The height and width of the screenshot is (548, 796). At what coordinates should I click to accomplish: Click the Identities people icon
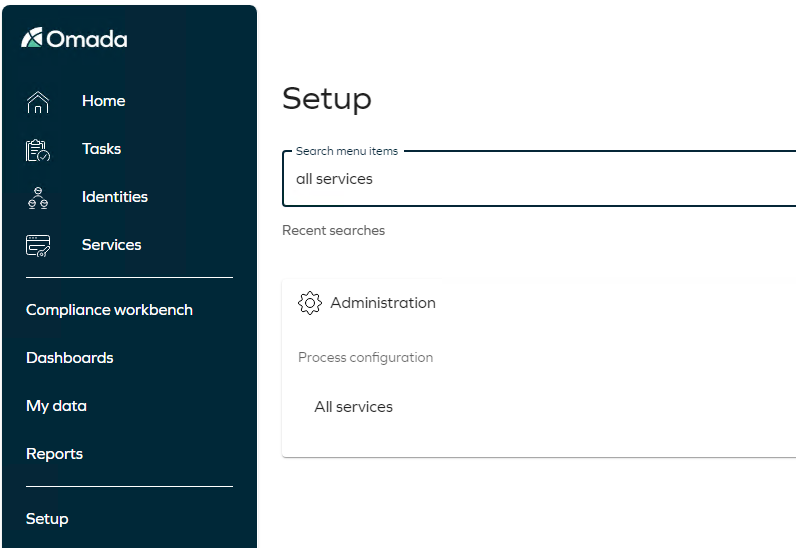click(x=38, y=198)
